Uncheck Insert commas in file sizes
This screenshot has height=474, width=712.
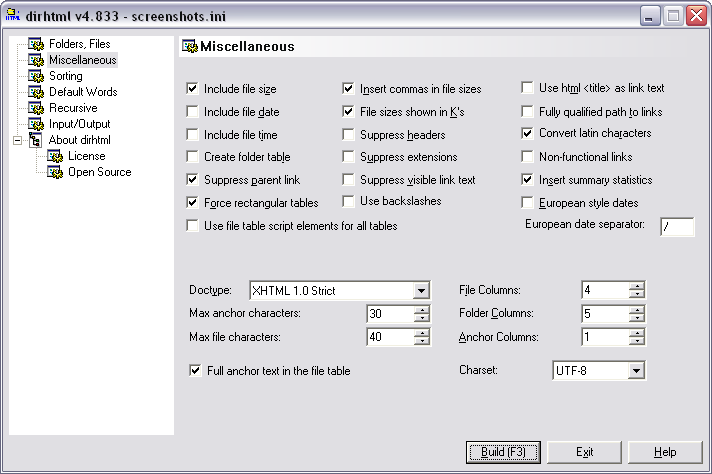click(348, 89)
